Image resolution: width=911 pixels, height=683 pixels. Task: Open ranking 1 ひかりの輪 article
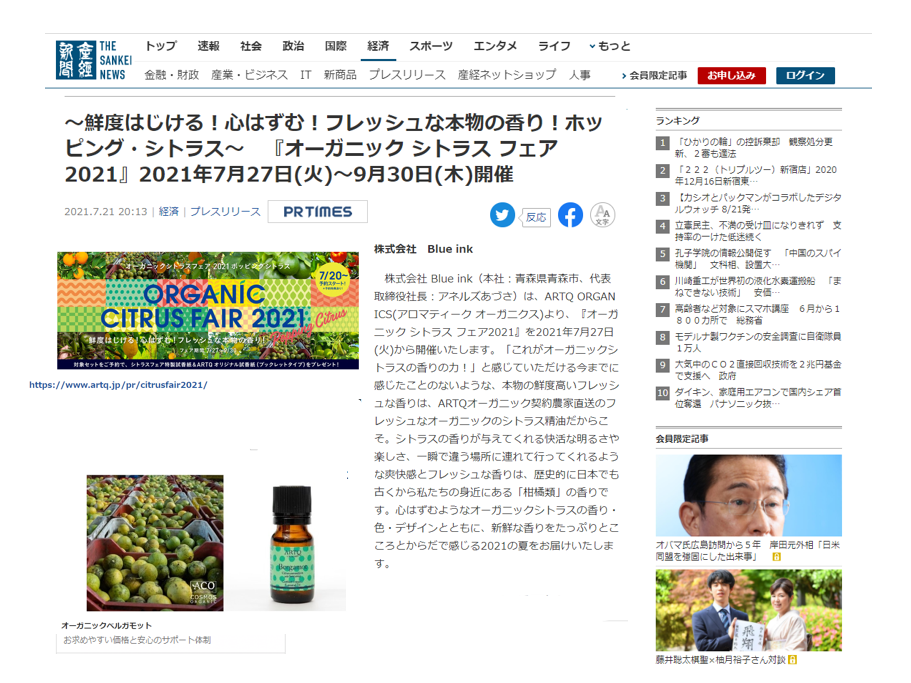coord(754,148)
